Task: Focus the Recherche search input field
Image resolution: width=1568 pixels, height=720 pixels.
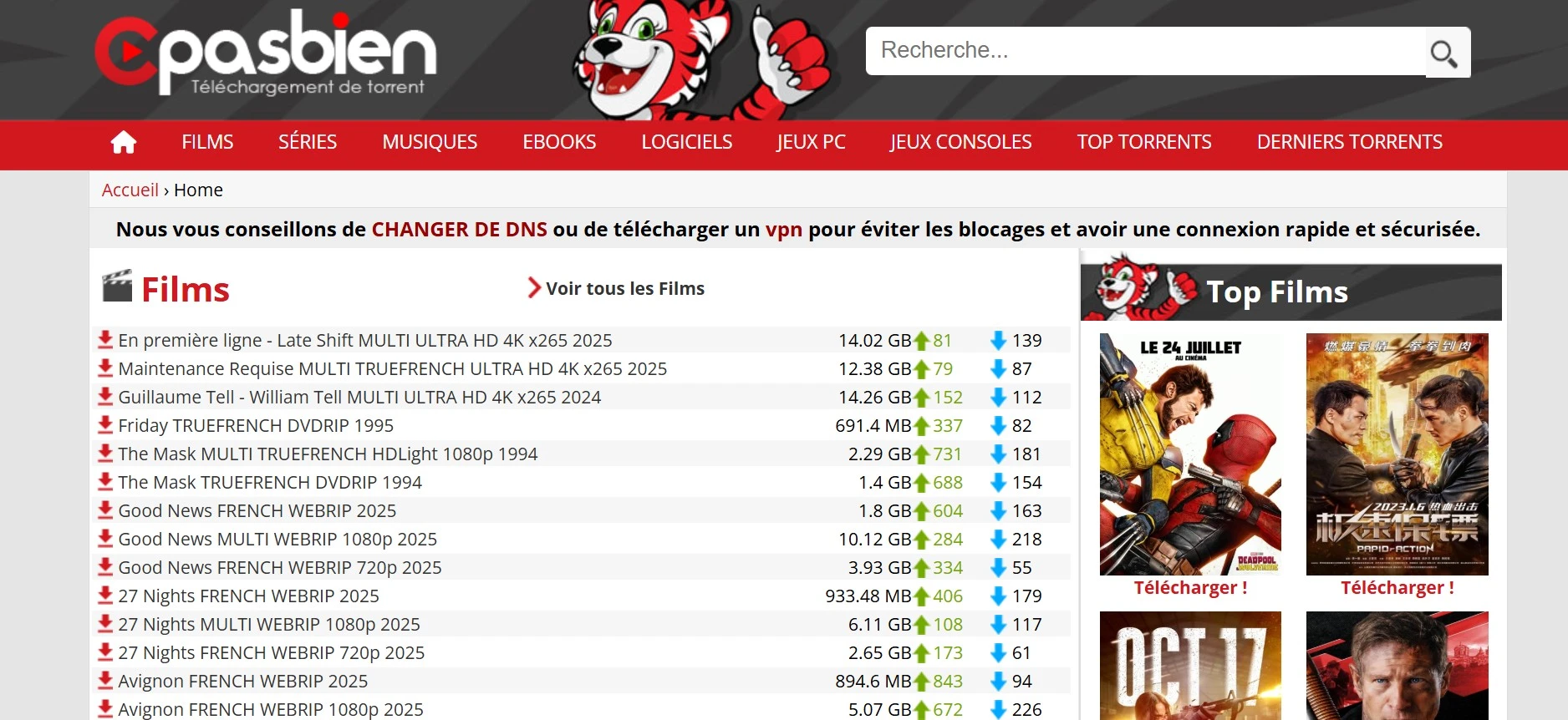Action: coord(1145,51)
